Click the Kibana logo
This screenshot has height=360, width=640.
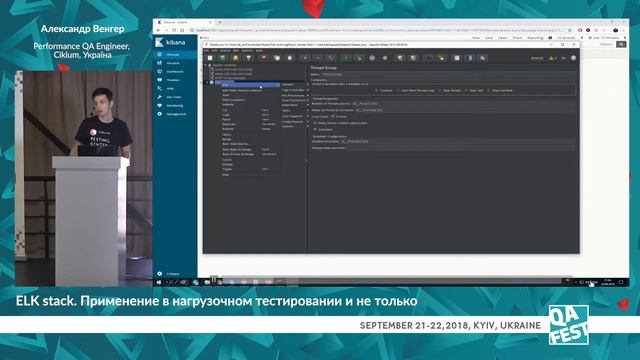click(171, 42)
